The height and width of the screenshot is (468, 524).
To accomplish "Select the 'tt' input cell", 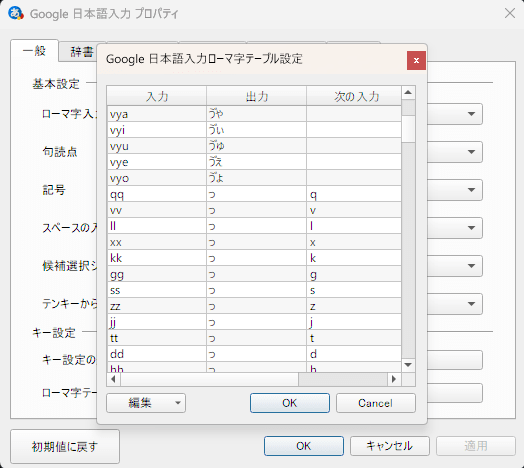I will (x=157, y=339).
